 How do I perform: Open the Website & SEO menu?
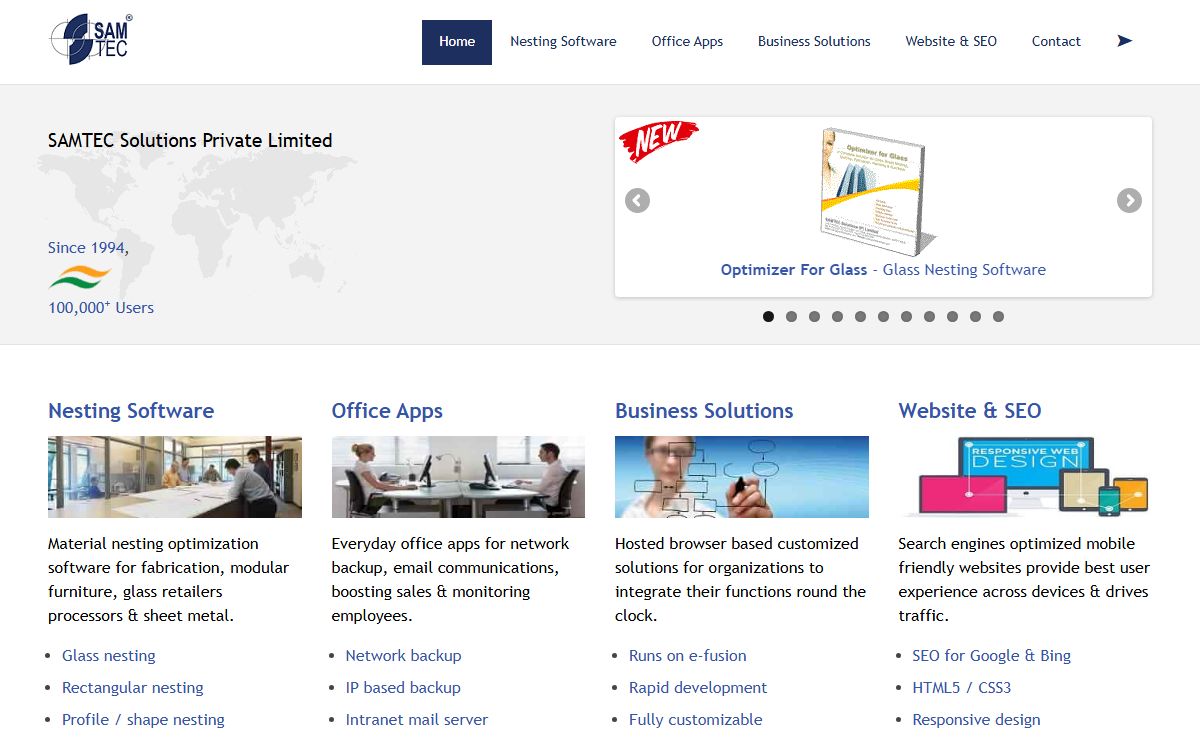point(951,42)
